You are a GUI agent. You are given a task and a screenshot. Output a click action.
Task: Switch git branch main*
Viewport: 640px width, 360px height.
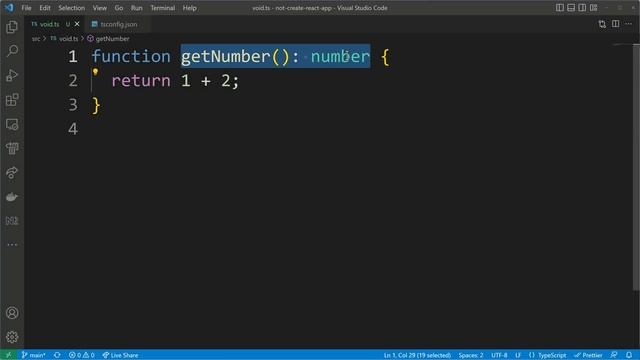[33, 355]
